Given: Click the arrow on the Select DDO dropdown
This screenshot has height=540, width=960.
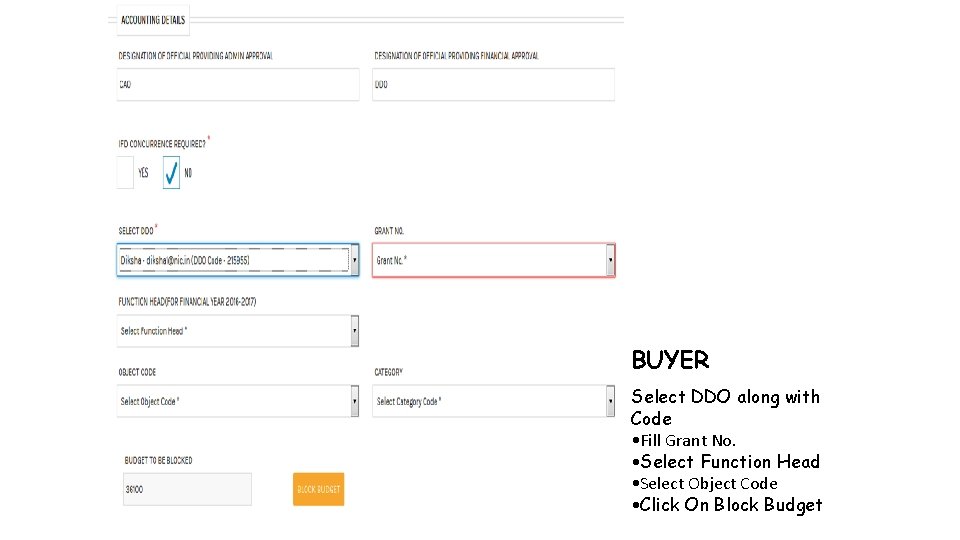Looking at the screenshot, I should 354,260.
